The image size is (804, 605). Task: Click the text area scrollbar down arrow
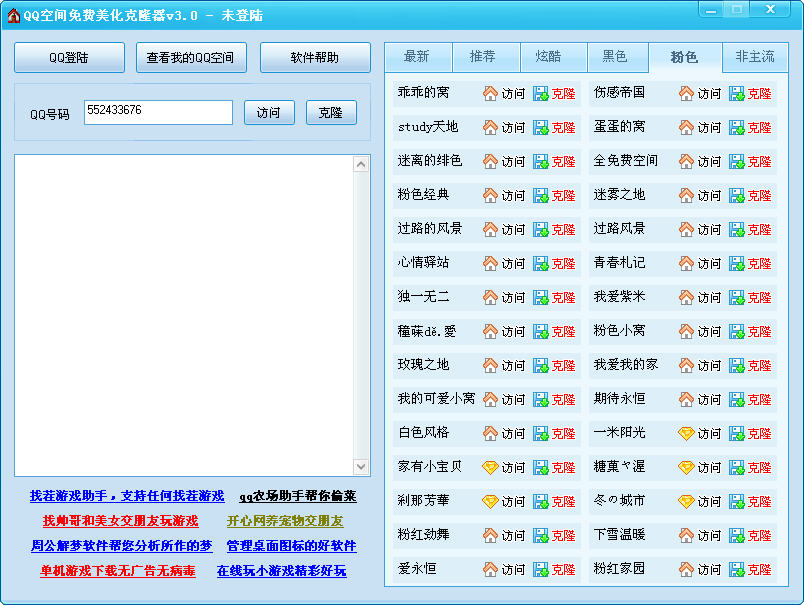(362, 467)
